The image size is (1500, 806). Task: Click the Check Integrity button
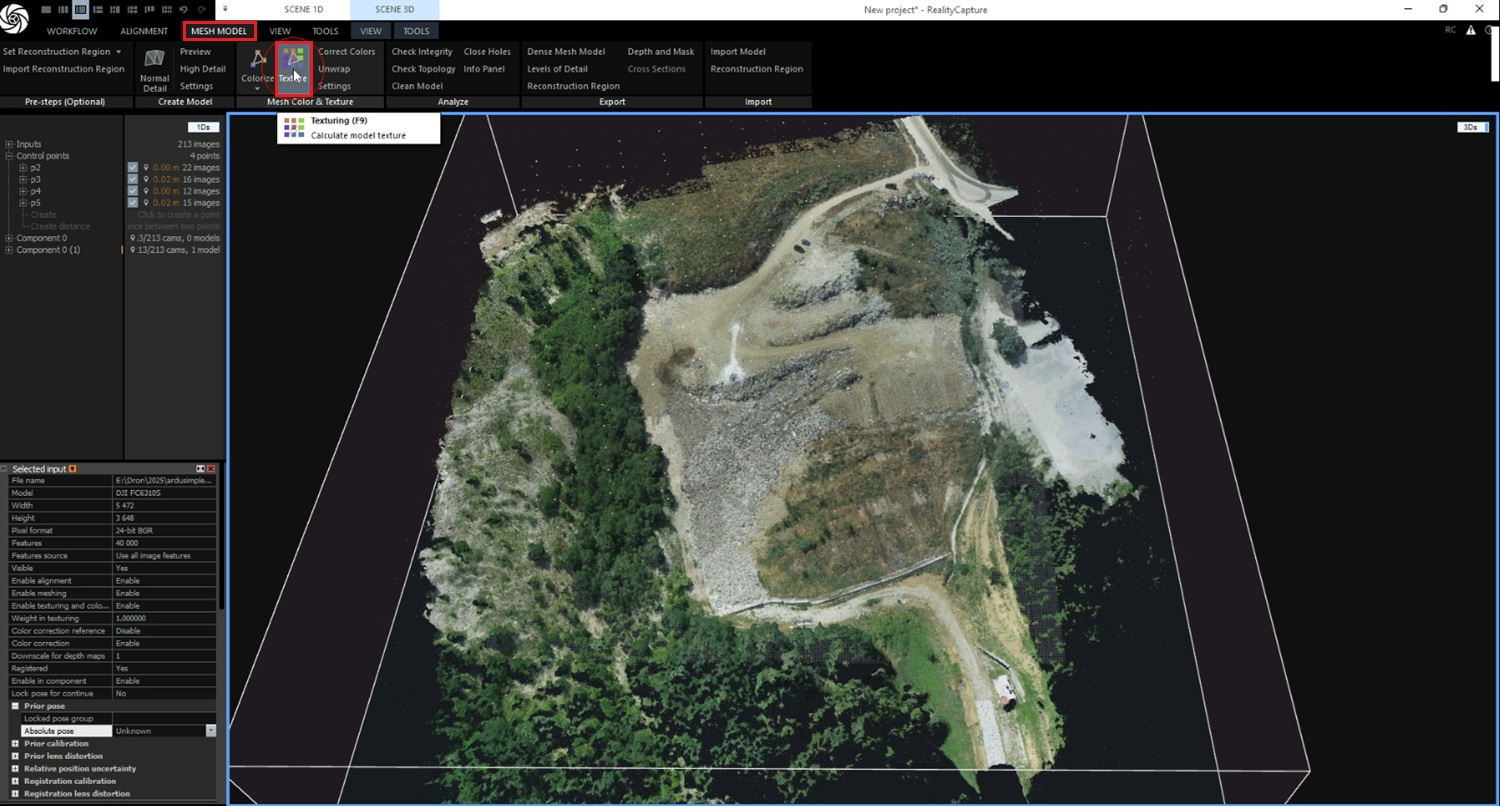[421, 52]
